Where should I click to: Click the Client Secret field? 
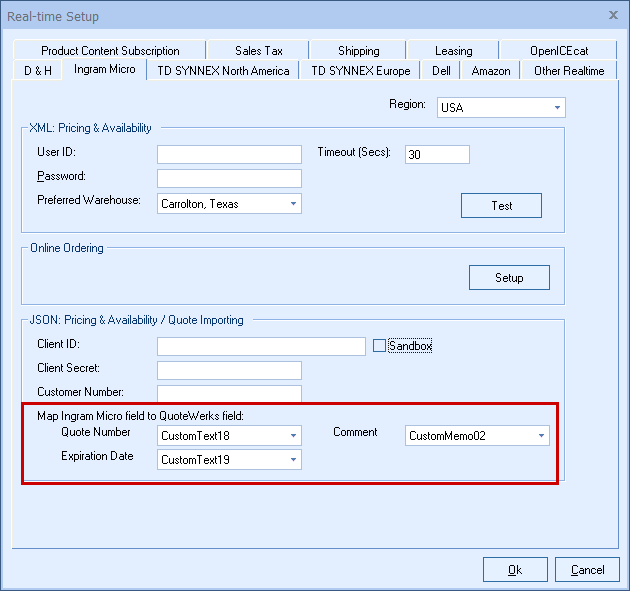pos(229,370)
